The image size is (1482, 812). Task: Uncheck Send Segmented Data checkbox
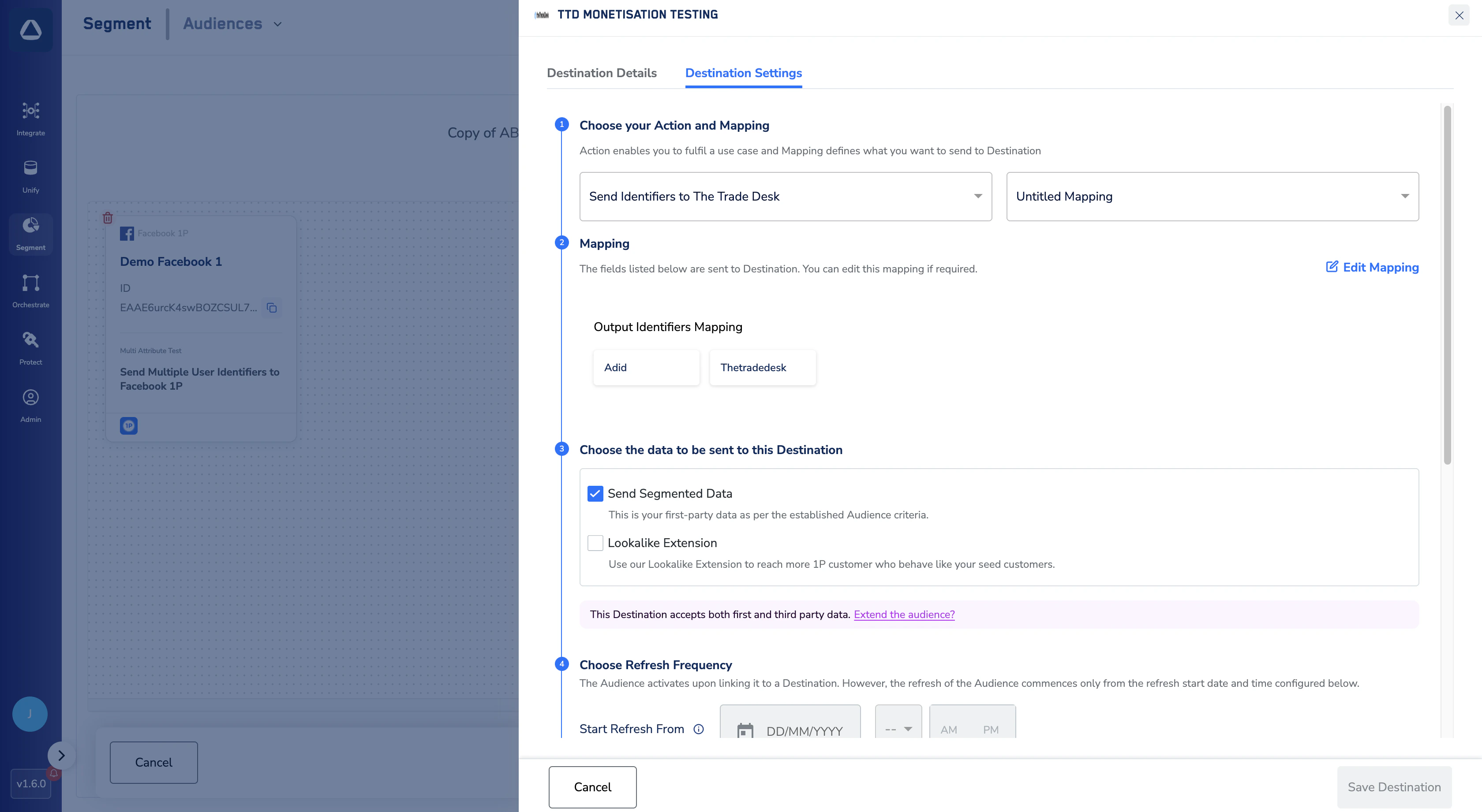pyautogui.click(x=595, y=493)
